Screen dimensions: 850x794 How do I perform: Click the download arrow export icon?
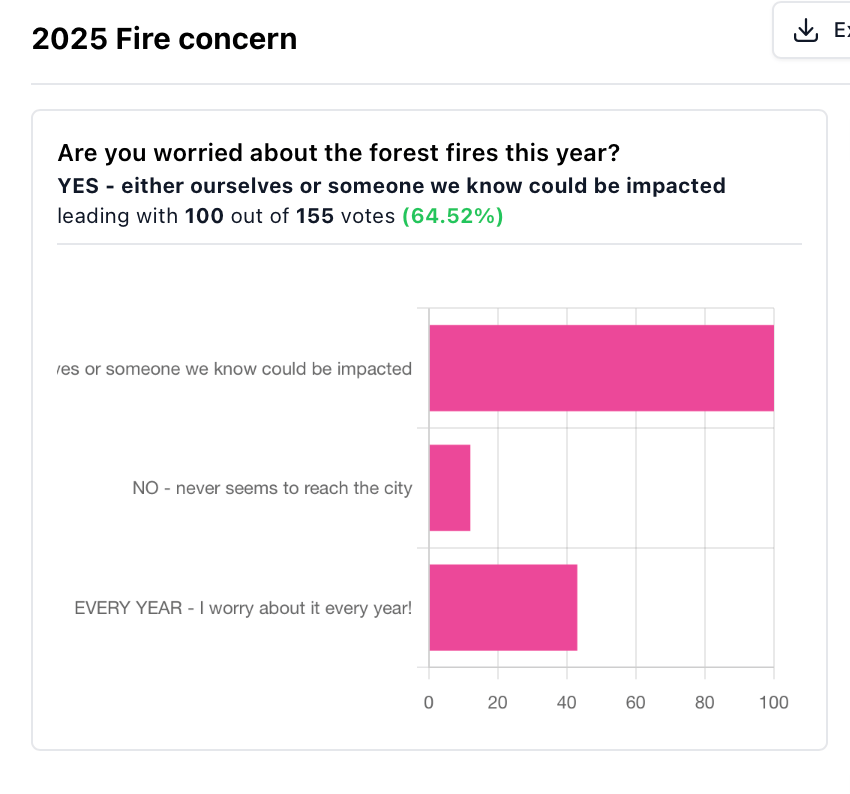806,30
